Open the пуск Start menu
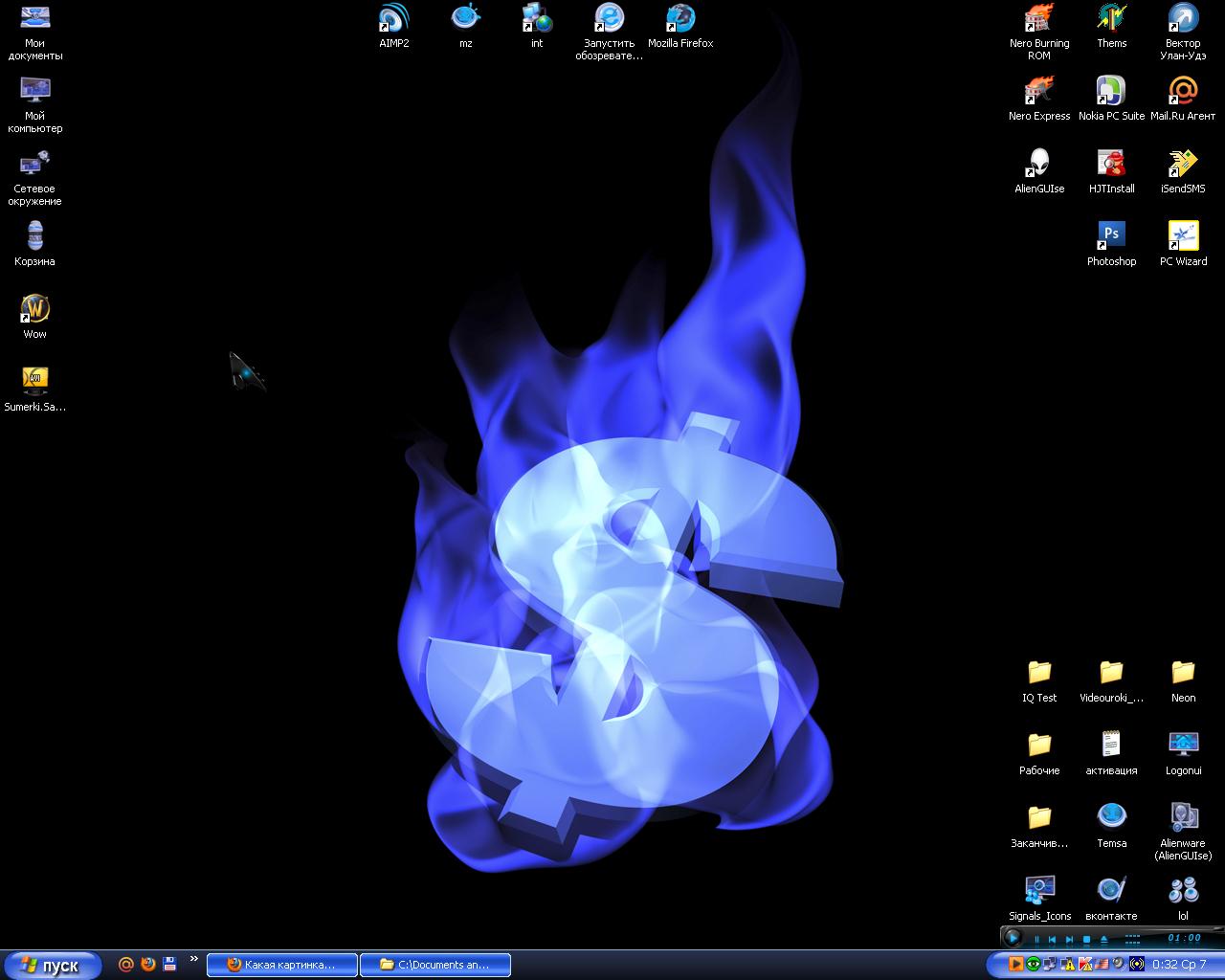 click(51, 965)
